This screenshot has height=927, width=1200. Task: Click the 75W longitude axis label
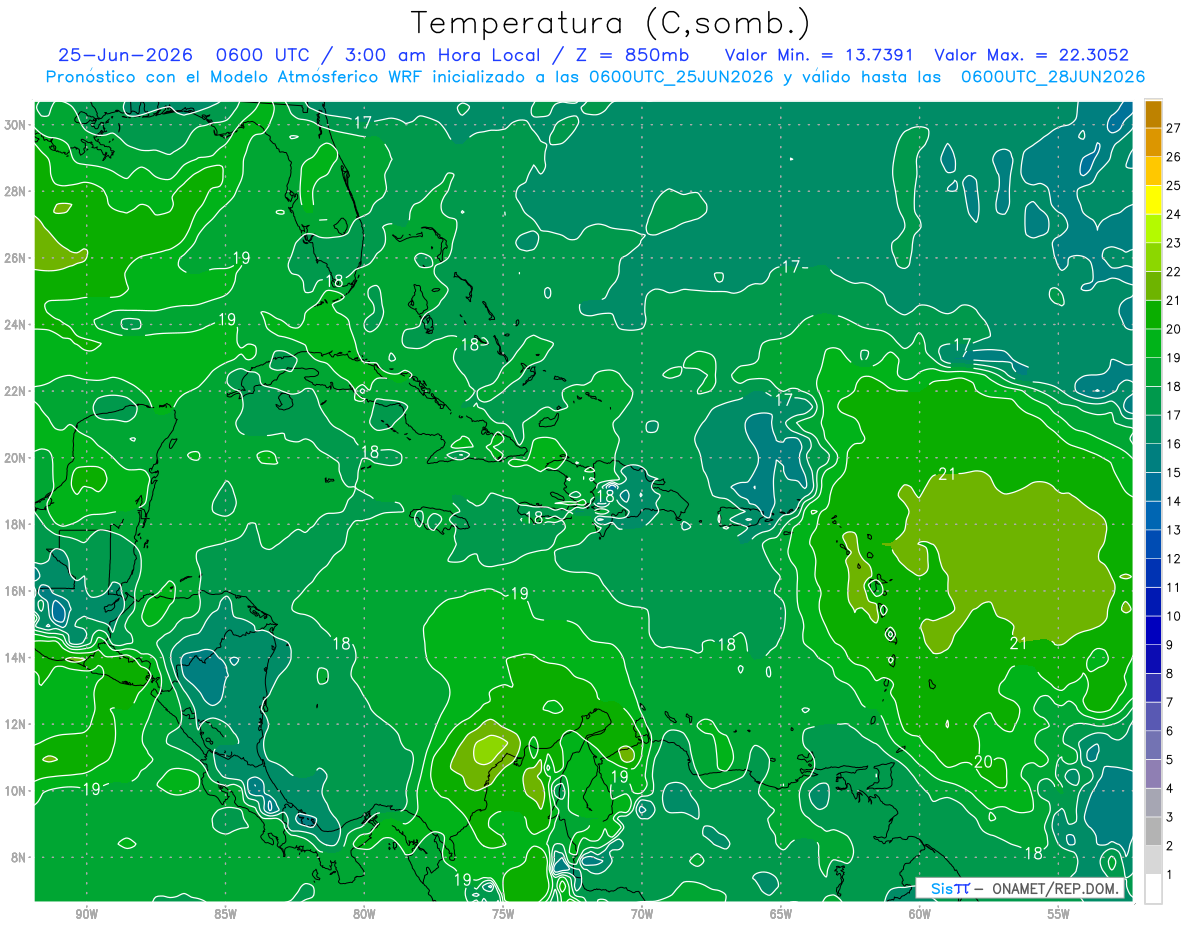[503, 914]
